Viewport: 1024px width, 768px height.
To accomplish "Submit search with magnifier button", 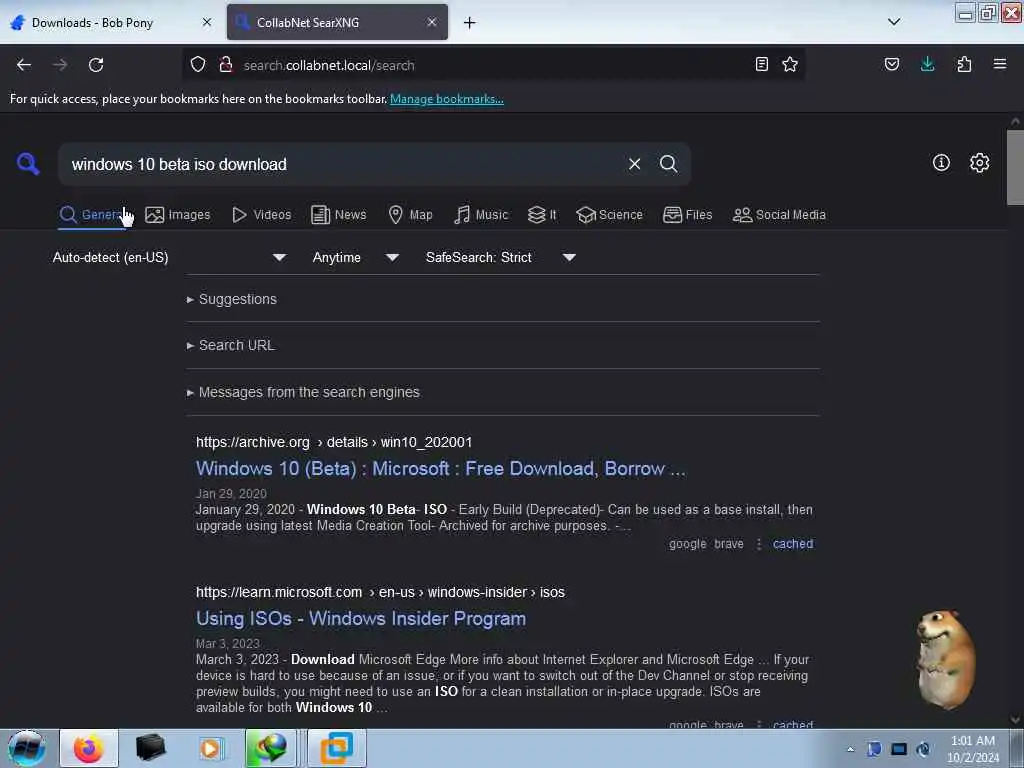I will coord(668,164).
